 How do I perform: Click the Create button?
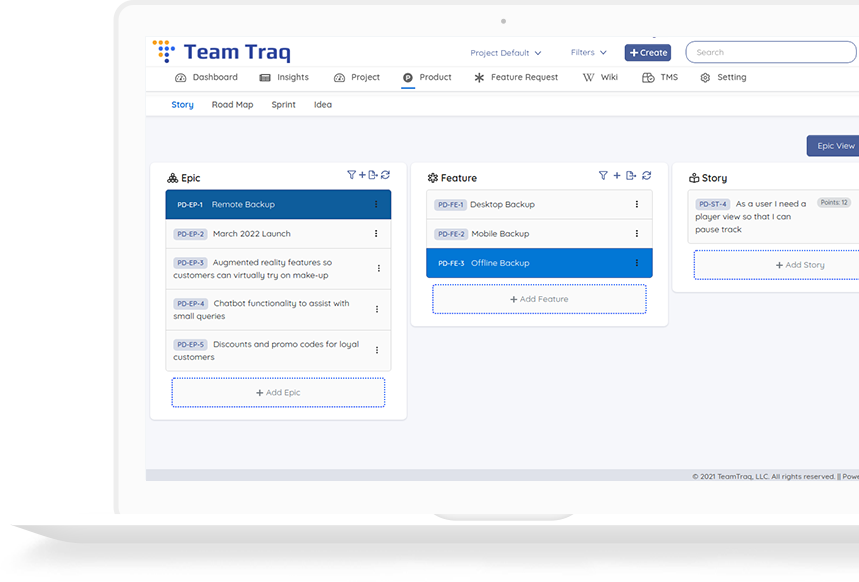click(x=648, y=53)
